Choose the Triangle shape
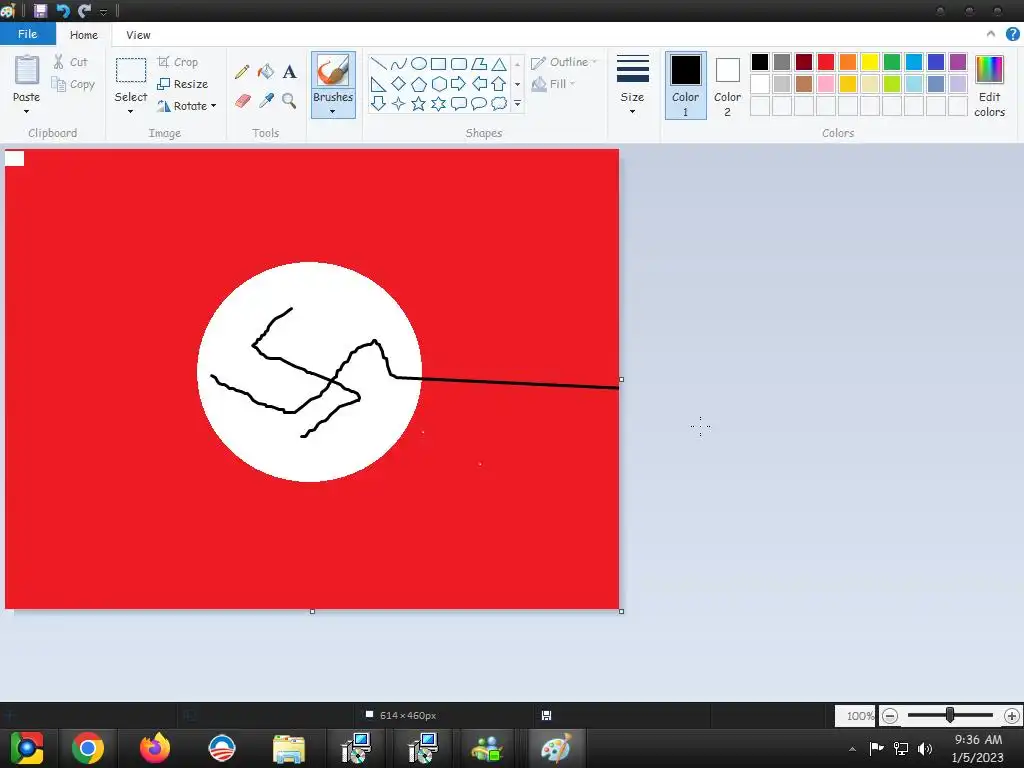This screenshot has width=1024, height=768. point(499,64)
